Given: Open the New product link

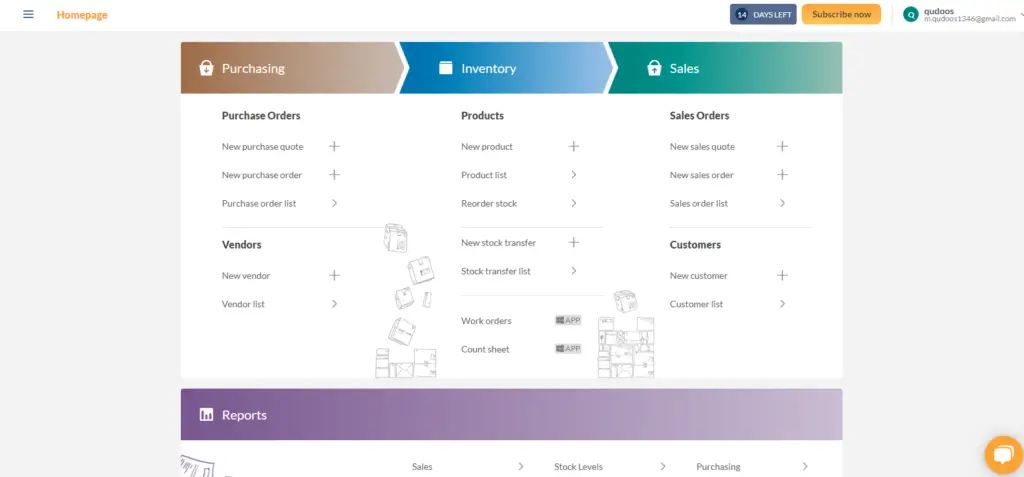Looking at the screenshot, I should pos(487,146).
